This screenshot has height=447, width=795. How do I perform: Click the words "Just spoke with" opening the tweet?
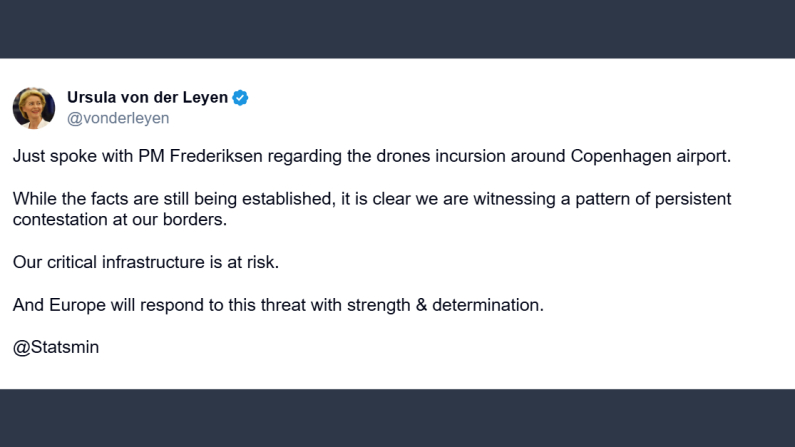pos(67,156)
